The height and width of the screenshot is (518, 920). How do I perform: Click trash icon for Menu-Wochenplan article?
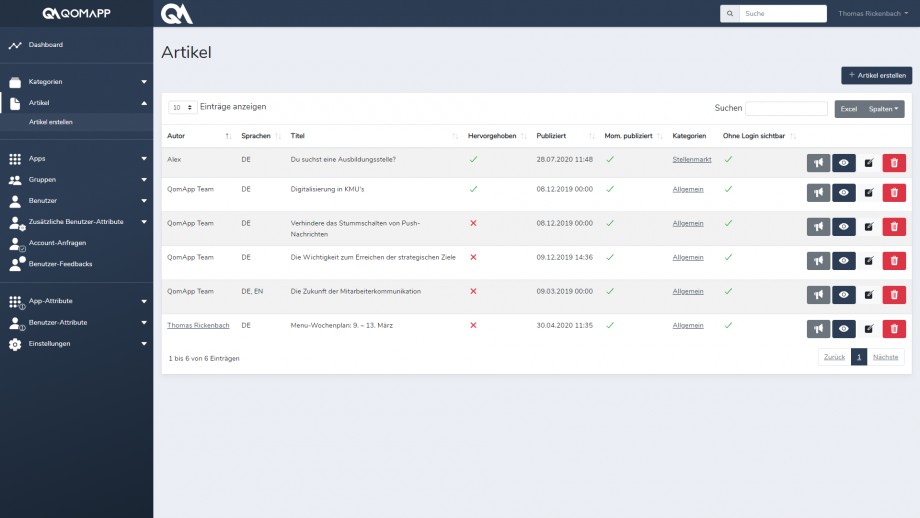[894, 329]
